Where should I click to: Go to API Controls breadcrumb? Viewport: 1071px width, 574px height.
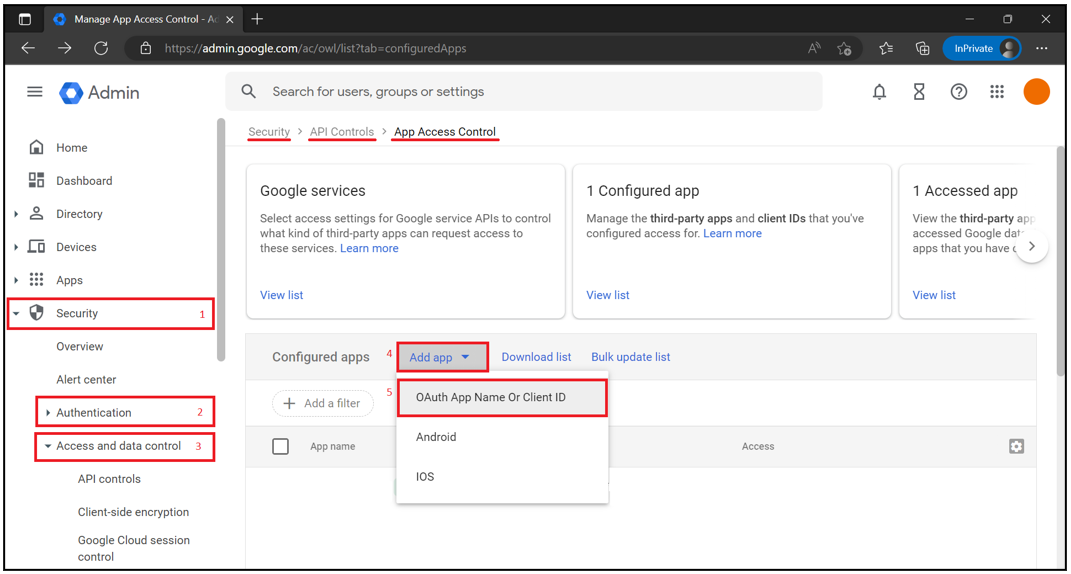coord(342,132)
